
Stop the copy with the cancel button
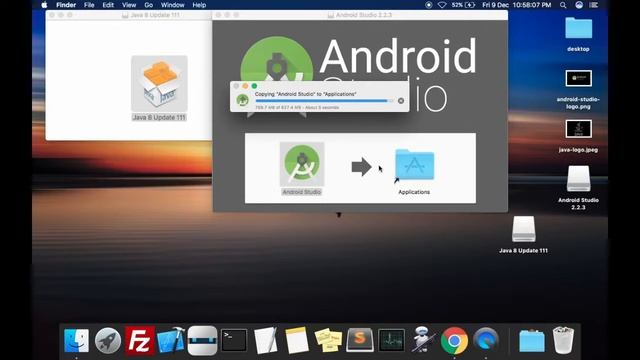[401, 101]
